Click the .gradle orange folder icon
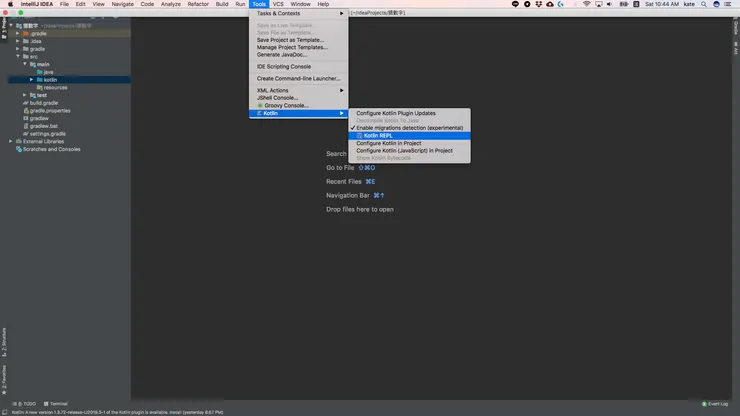This screenshot has width=740, height=416. [x=26, y=34]
